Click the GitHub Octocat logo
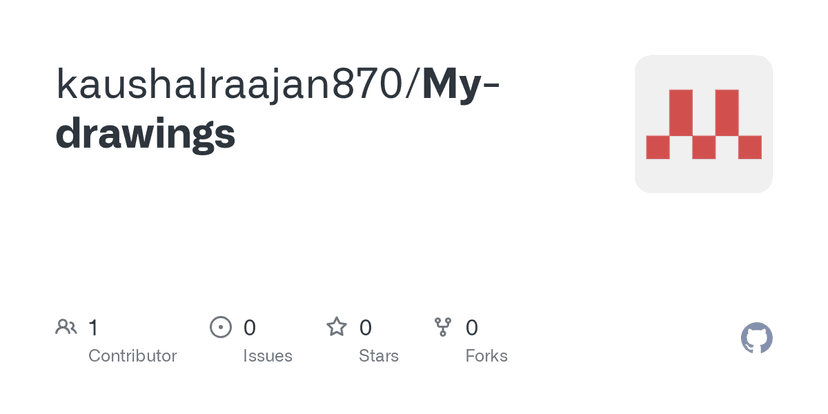The image size is (828, 414). pos(757,338)
